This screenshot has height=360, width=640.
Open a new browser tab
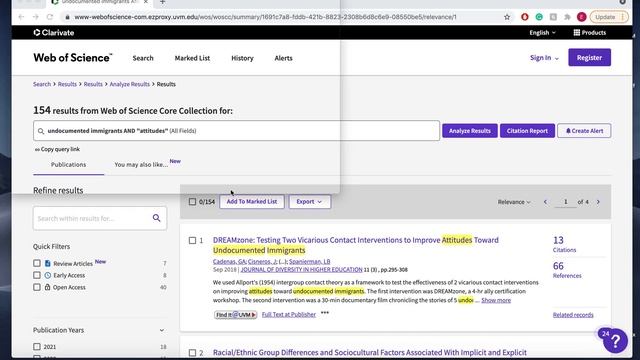pos(162,2)
